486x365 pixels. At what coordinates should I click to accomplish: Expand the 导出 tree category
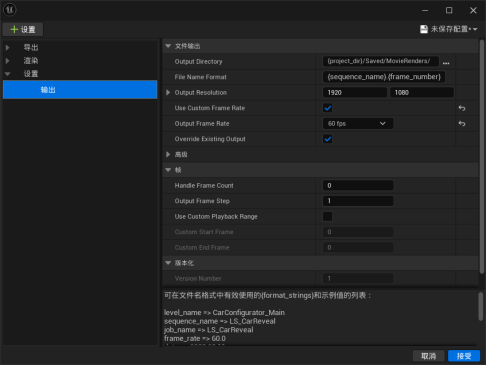click(x=8, y=47)
